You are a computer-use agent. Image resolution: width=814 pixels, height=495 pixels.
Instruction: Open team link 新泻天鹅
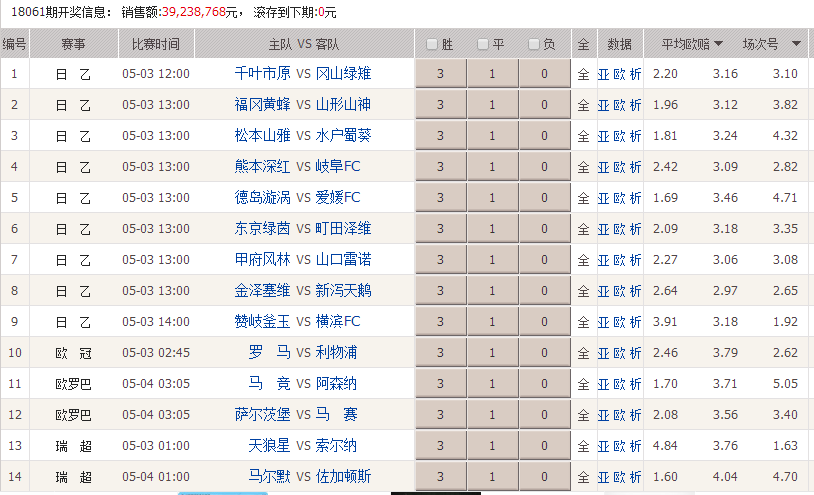click(343, 290)
